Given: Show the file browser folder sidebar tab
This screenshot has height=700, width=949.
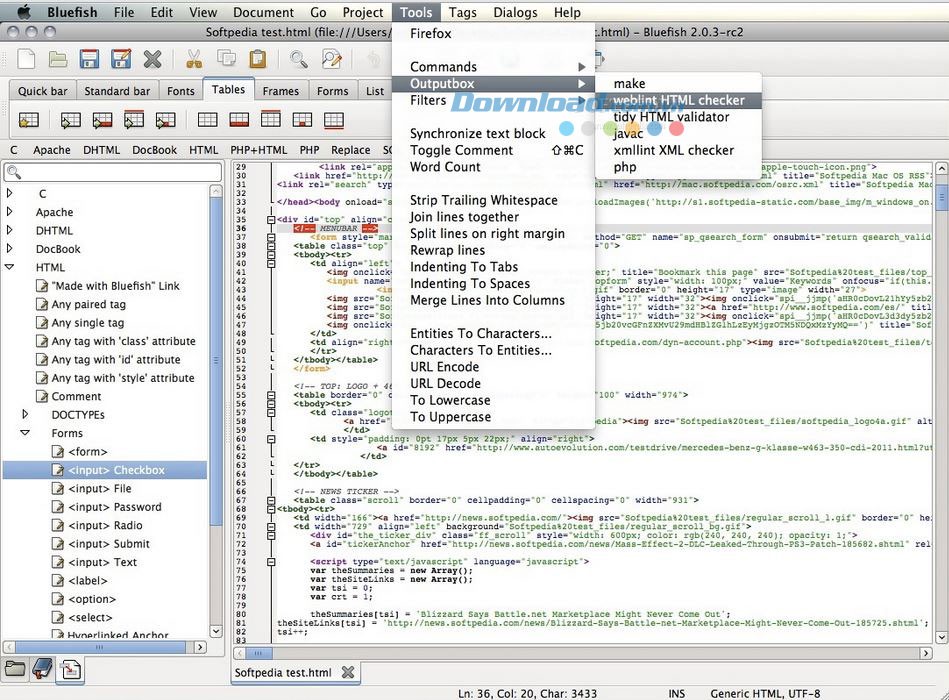Looking at the screenshot, I should (15, 669).
